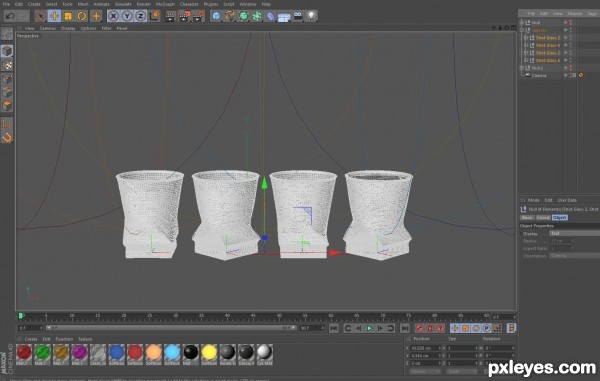
Task: Toggle Parameter keyframe recording P button
Action: (x=486, y=328)
